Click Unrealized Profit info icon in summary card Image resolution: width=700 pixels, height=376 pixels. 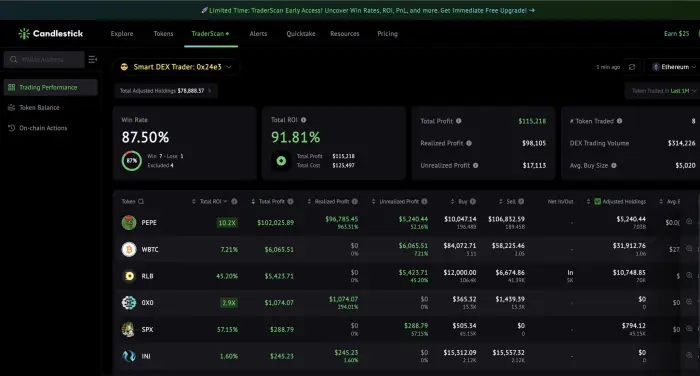pyautogui.click(x=475, y=165)
